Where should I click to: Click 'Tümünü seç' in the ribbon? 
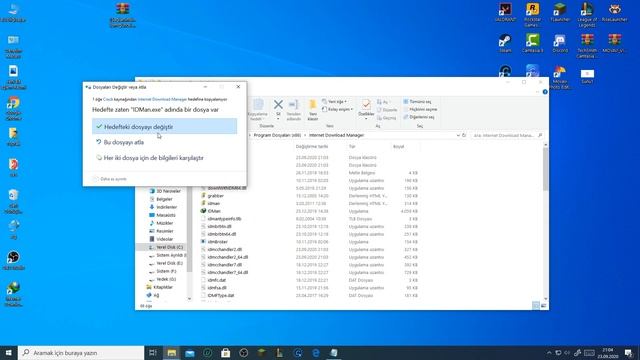(x=417, y=101)
